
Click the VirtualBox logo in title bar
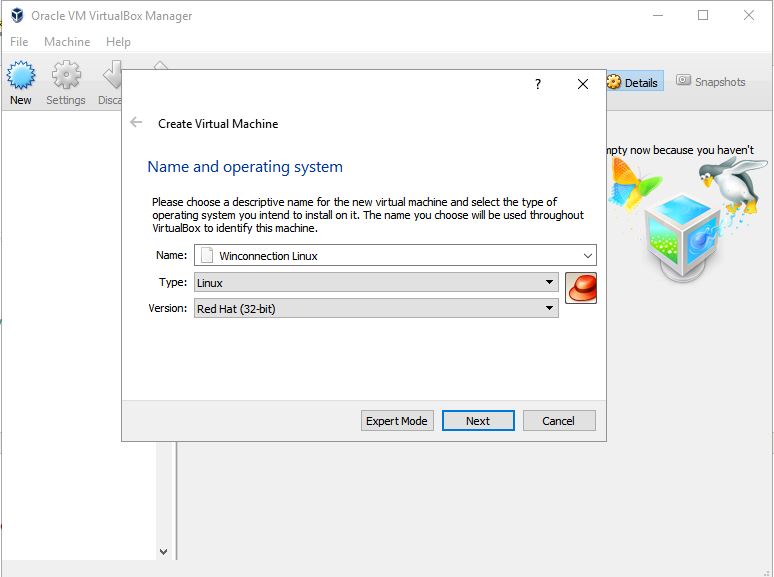point(17,16)
